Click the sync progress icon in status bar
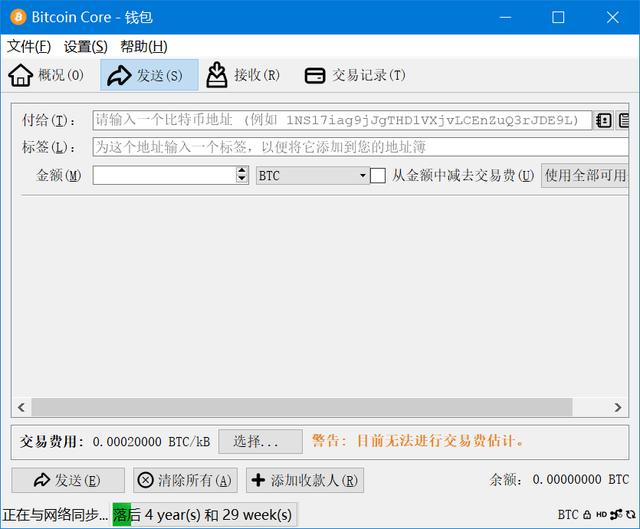The height and width of the screenshot is (529, 640). tap(631, 515)
